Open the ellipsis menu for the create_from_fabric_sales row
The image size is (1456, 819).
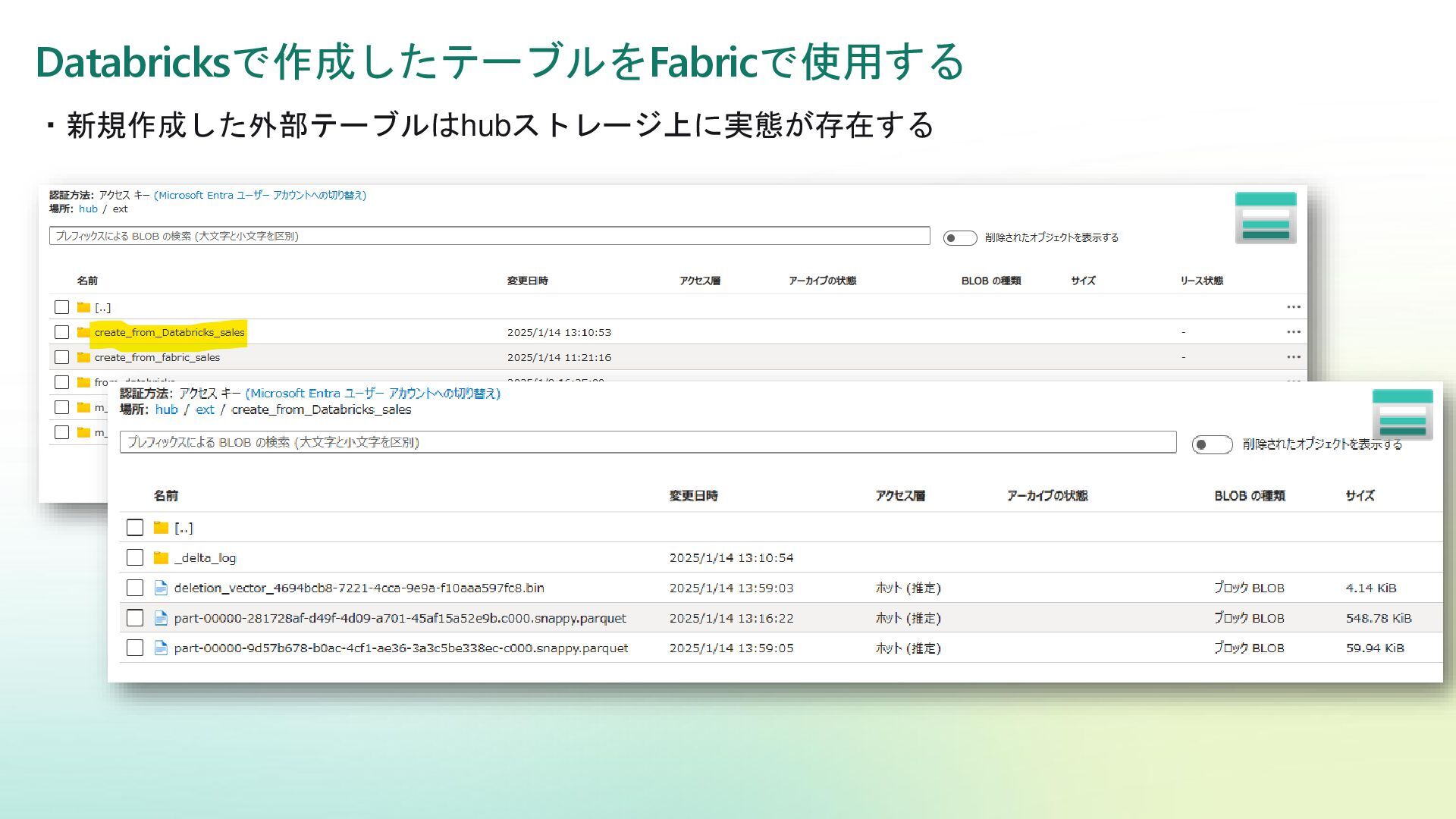(1293, 357)
